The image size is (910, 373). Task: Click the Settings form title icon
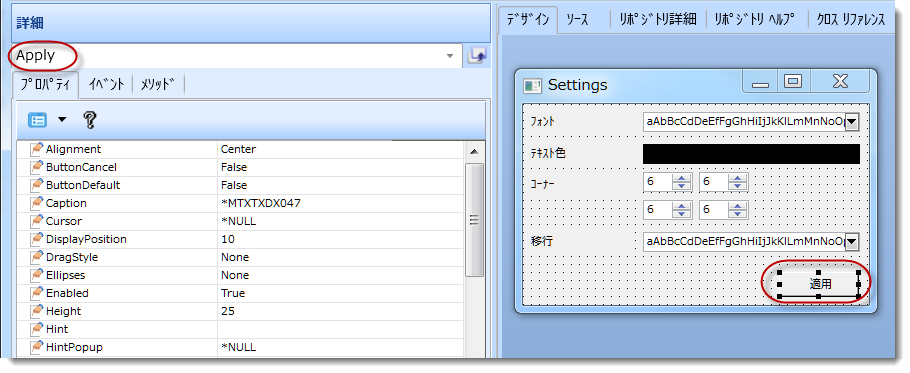pyautogui.click(x=532, y=85)
